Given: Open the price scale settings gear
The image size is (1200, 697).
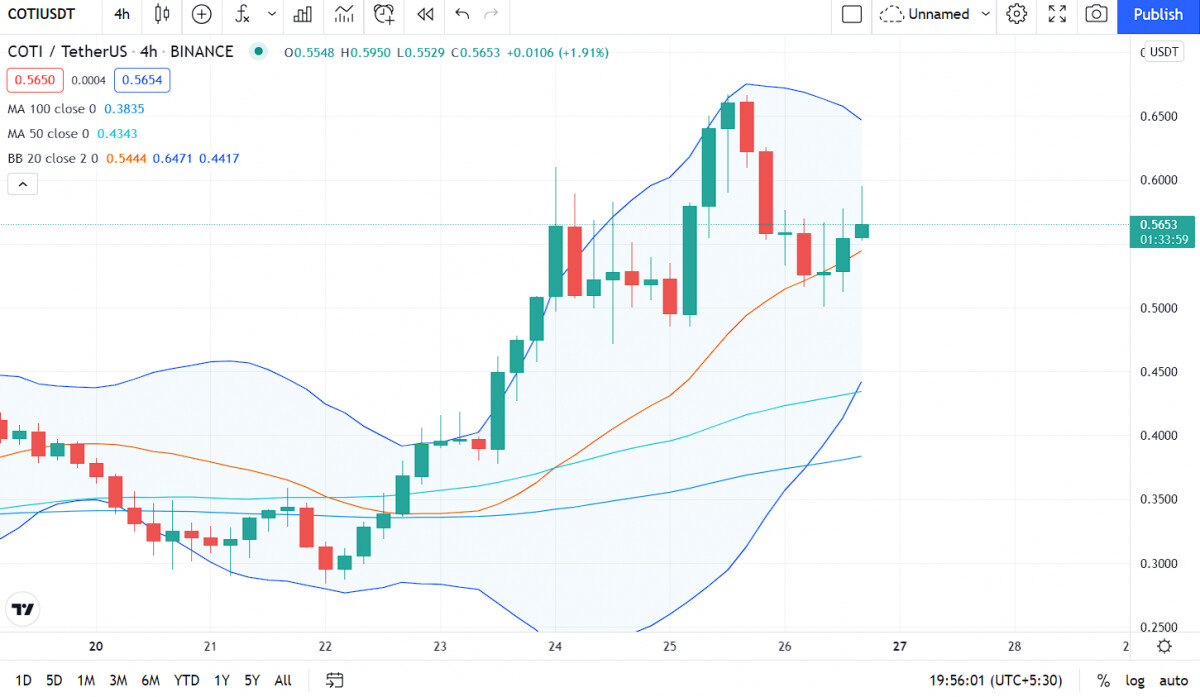Looking at the screenshot, I should (1164, 646).
